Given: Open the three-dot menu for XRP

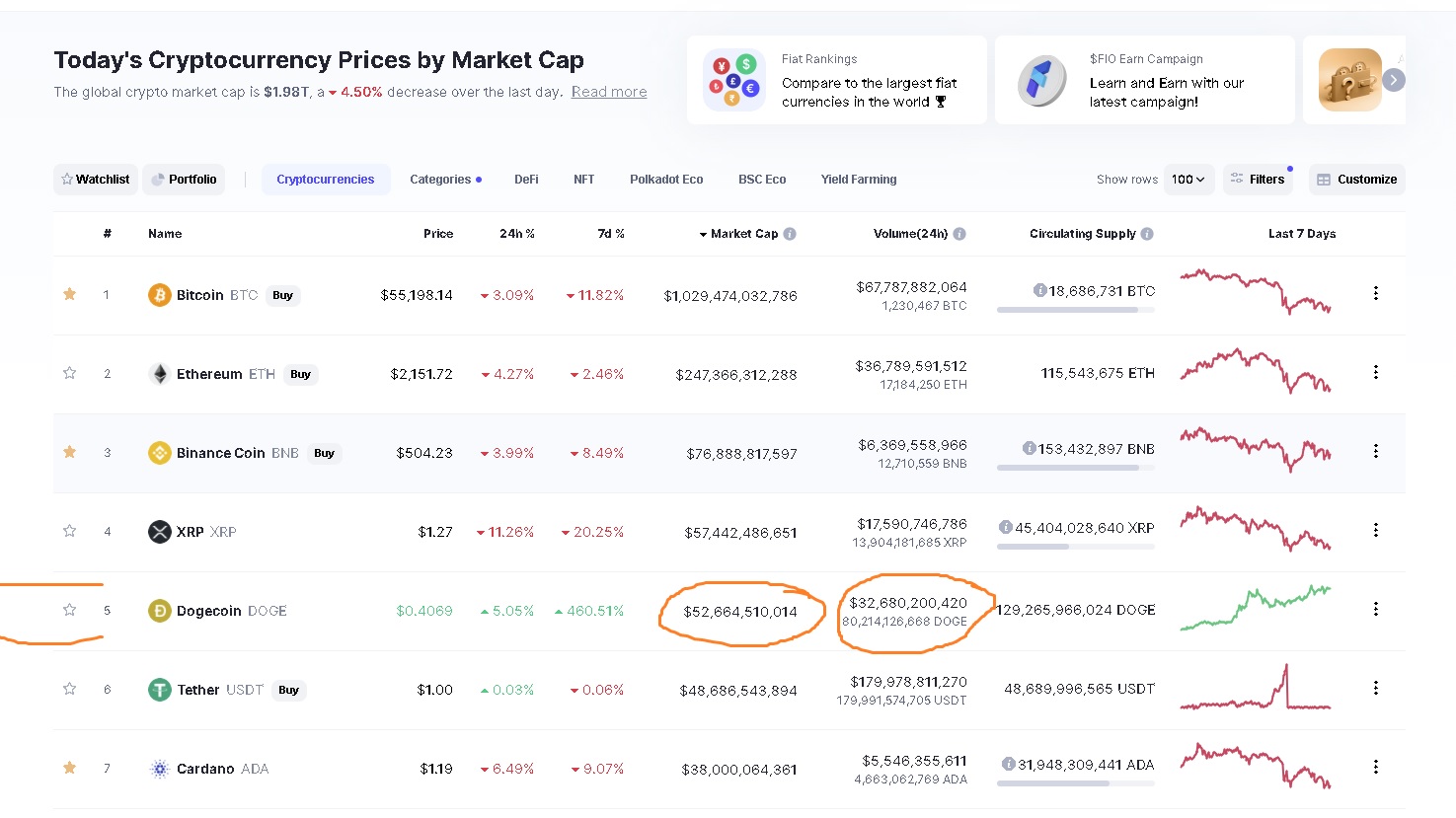Looking at the screenshot, I should (x=1375, y=530).
